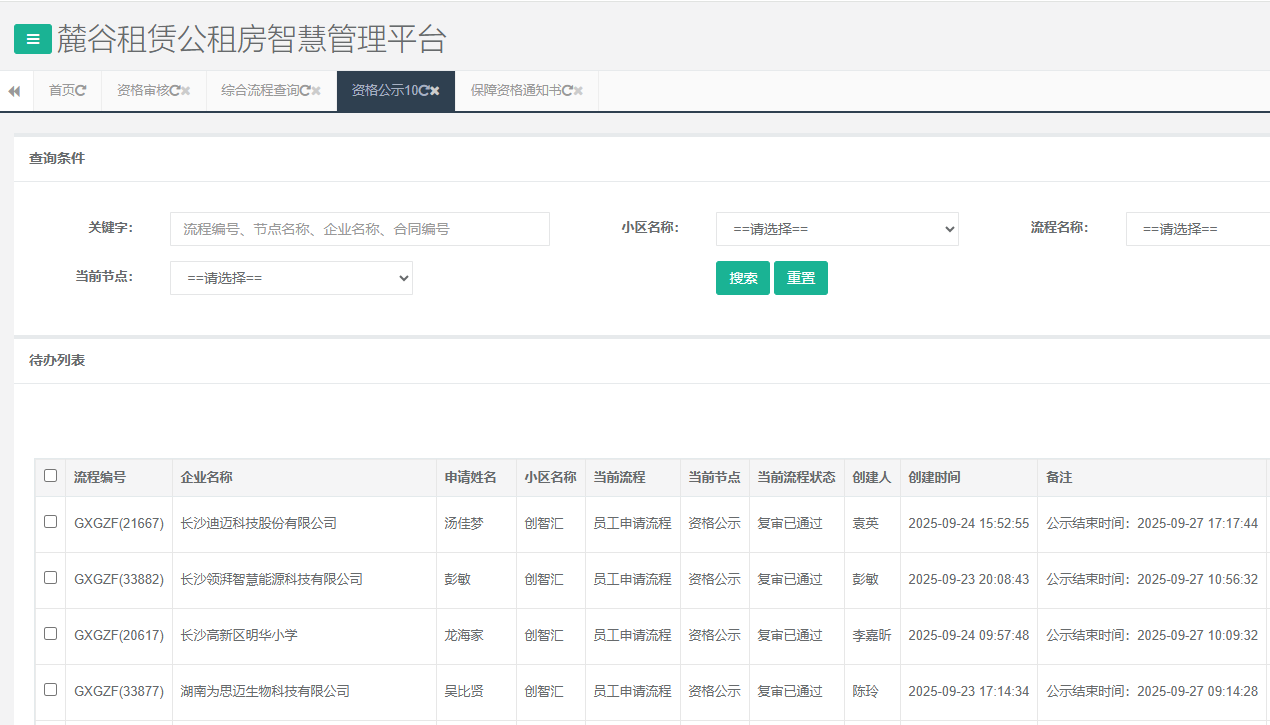The image size is (1270, 725).
Task: Open the 保障资格通知书 tab
Action: (x=514, y=91)
